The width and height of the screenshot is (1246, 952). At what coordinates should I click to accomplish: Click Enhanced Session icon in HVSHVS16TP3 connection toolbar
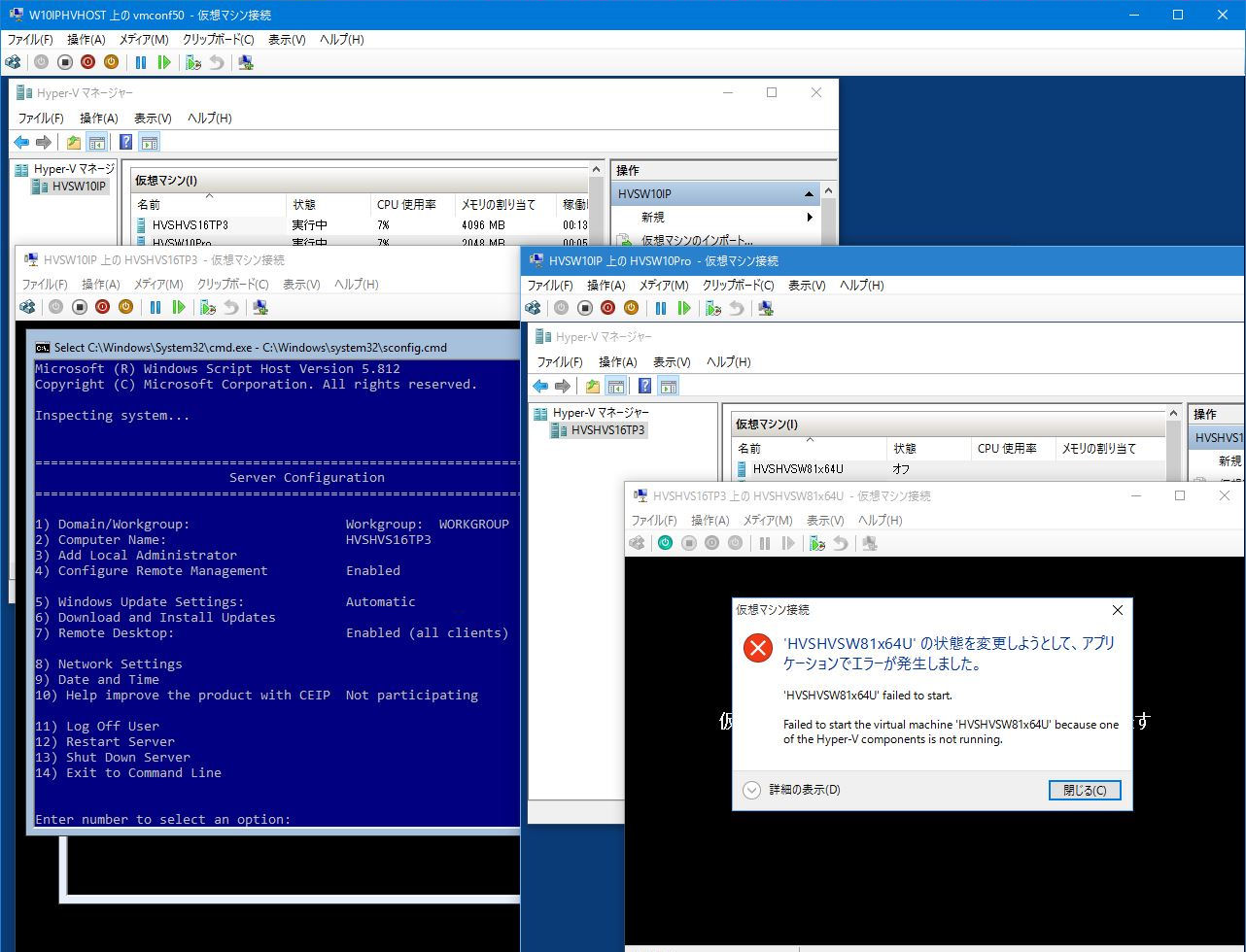click(x=260, y=307)
